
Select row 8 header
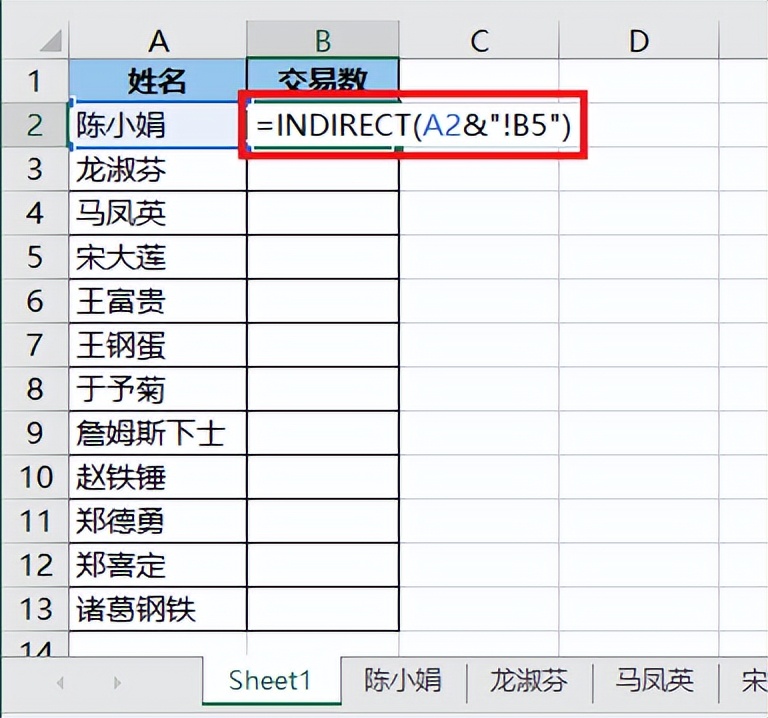pyautogui.click(x=34, y=389)
